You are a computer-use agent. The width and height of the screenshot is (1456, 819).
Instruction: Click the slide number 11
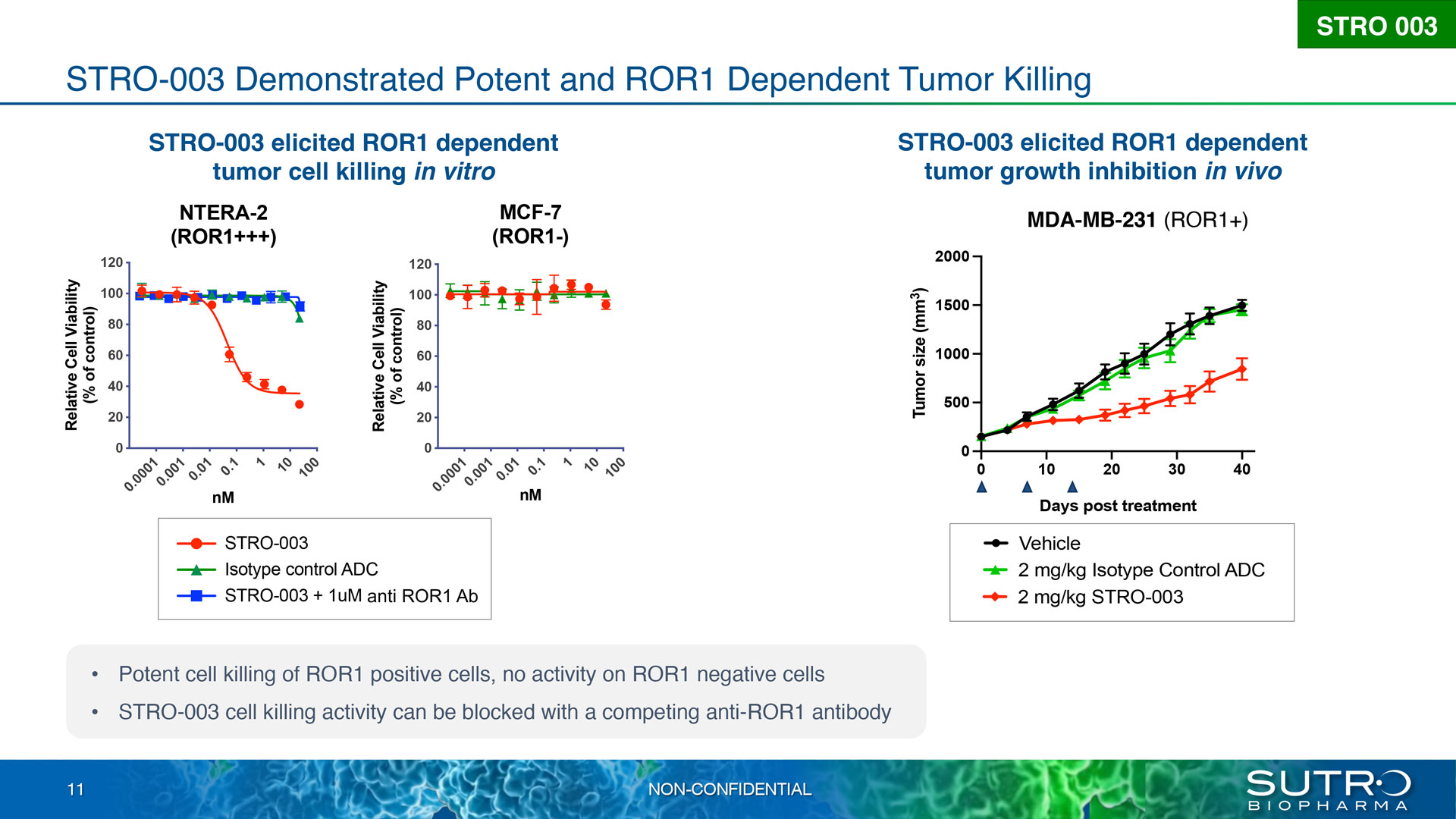[x=76, y=789]
